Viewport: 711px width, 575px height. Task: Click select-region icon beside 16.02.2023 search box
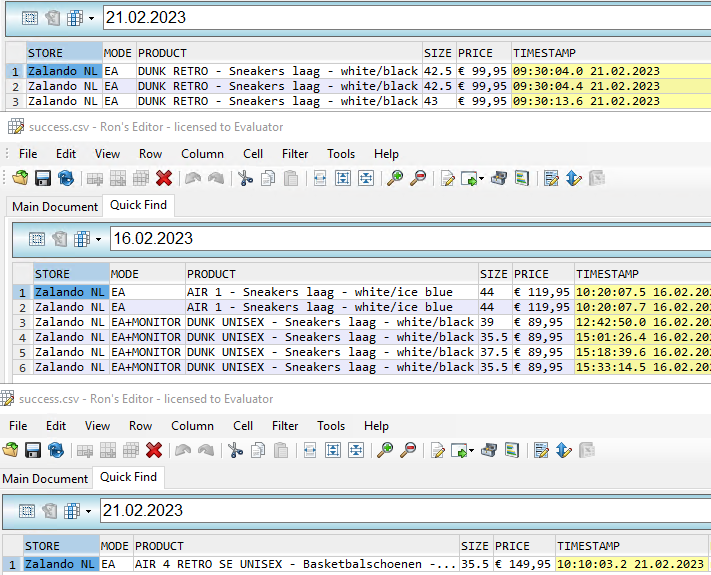click(x=37, y=239)
